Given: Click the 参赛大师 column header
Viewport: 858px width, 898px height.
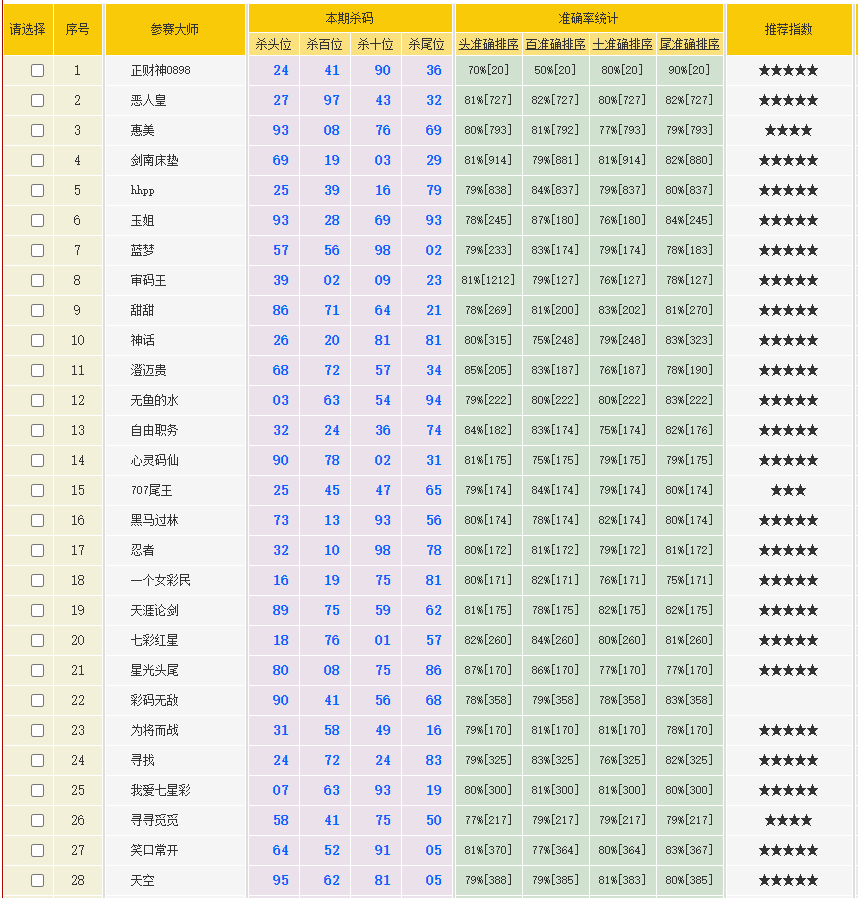Looking at the screenshot, I should (175, 30).
